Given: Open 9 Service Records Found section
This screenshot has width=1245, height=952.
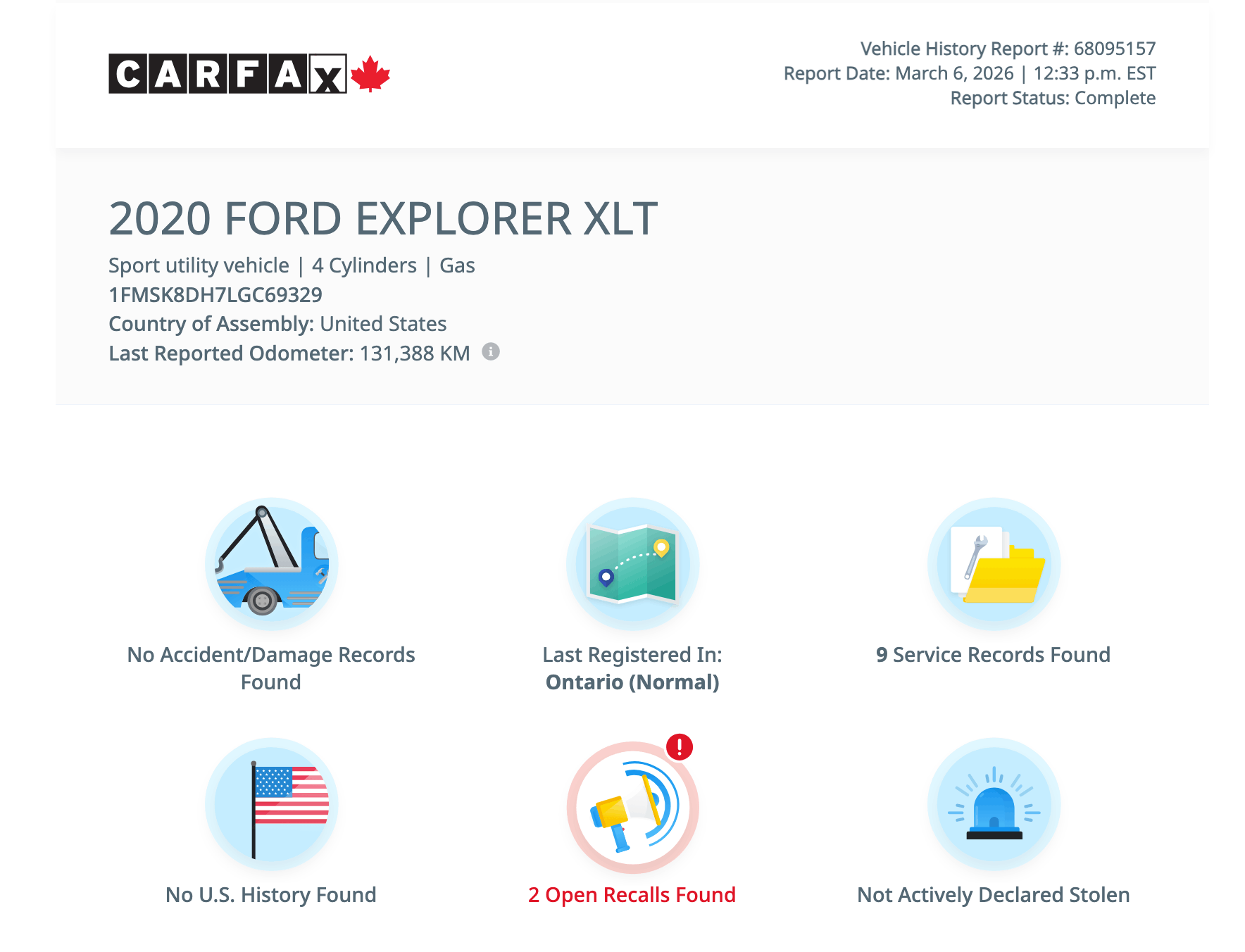Looking at the screenshot, I should click(x=993, y=655).
